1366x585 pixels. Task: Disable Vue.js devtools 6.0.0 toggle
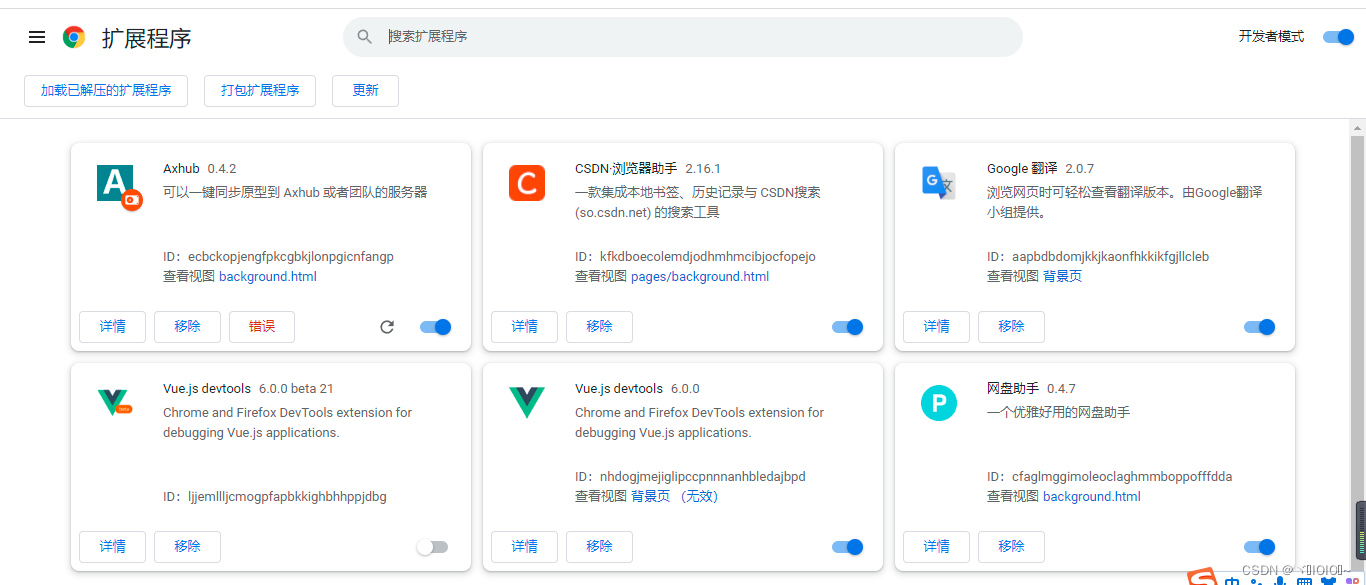848,547
